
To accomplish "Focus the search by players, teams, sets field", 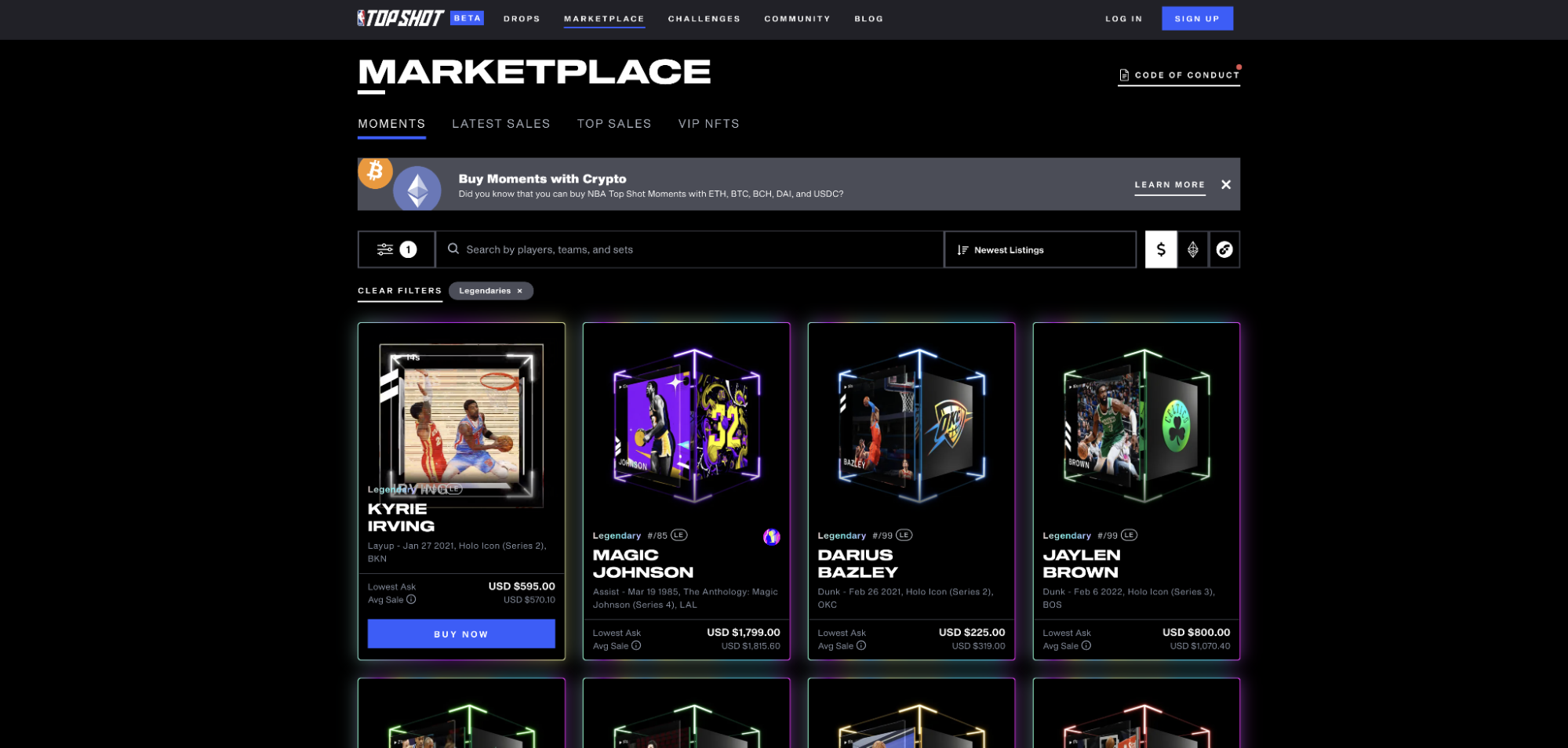I will point(689,249).
